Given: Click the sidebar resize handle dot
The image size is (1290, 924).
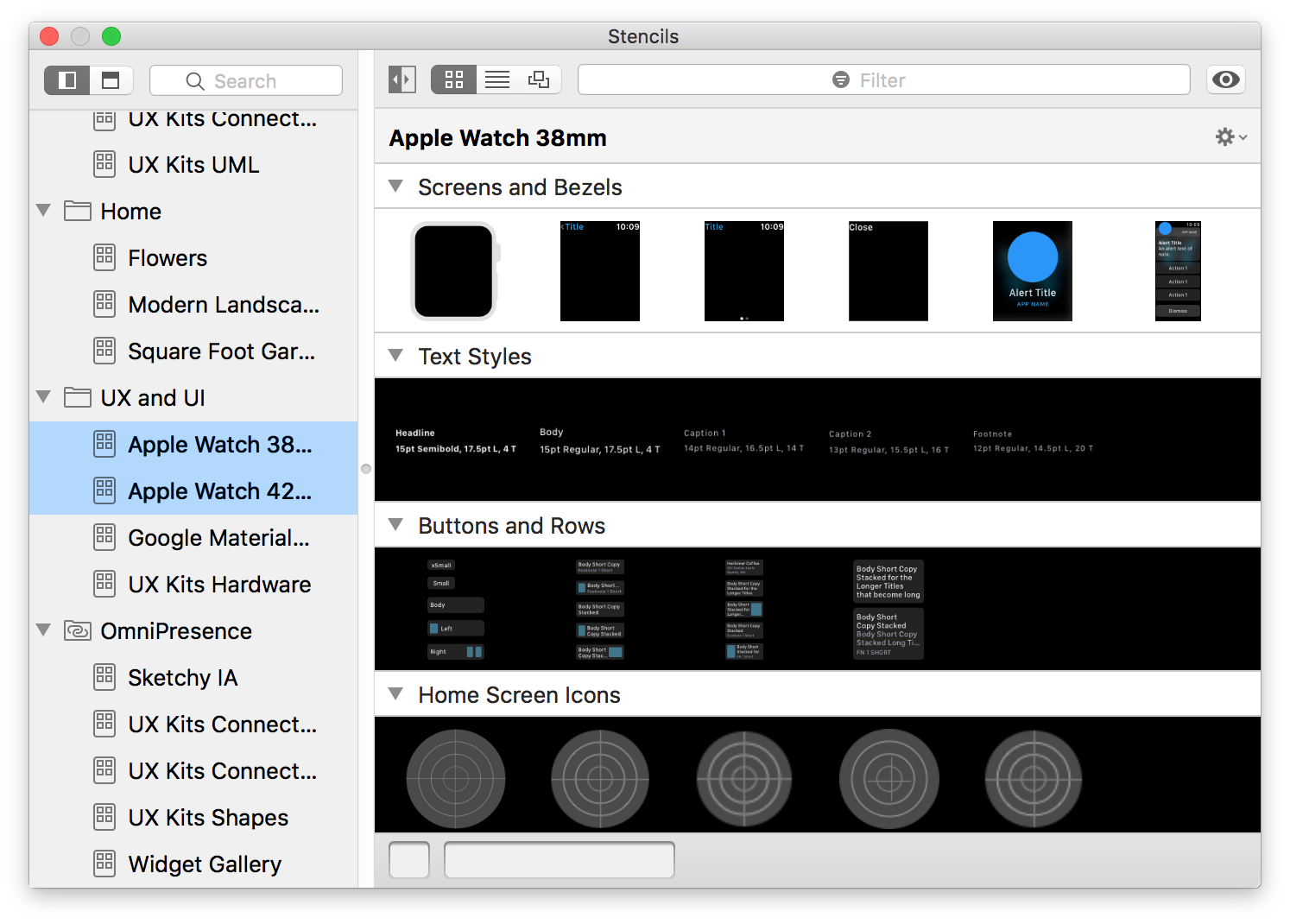Looking at the screenshot, I should pyautogui.click(x=366, y=469).
